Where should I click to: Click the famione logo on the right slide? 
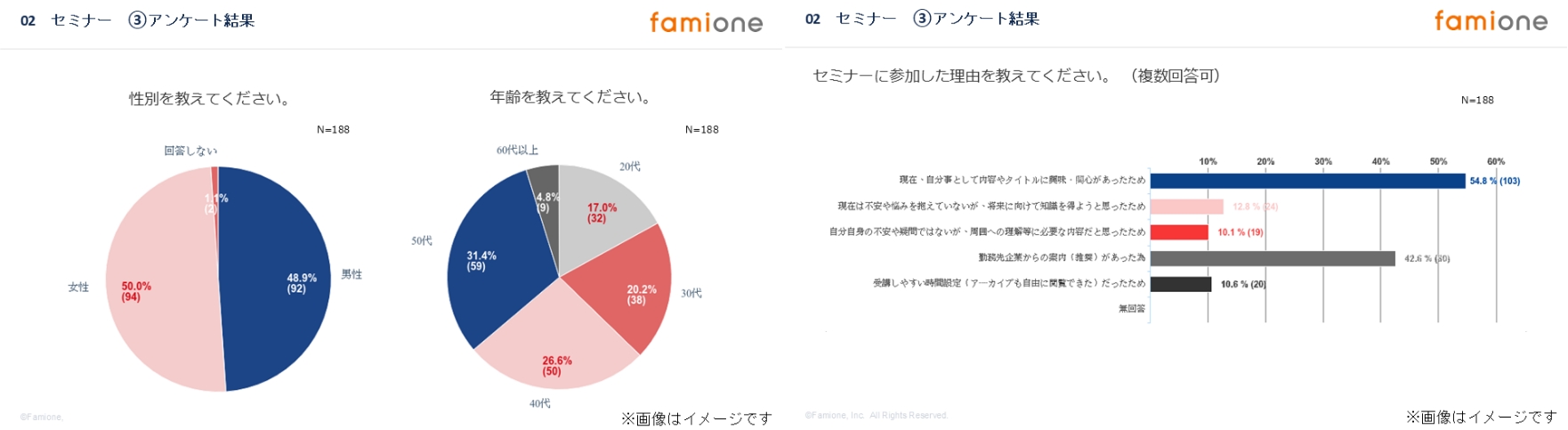pyautogui.click(x=1491, y=20)
